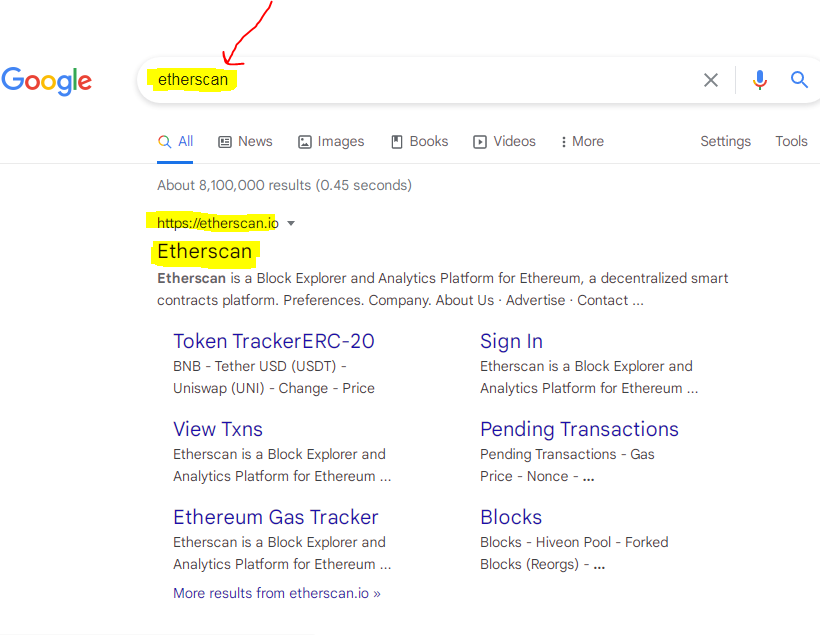
Task: Click the 'About 8,100,000 results' text
Action: [234, 185]
